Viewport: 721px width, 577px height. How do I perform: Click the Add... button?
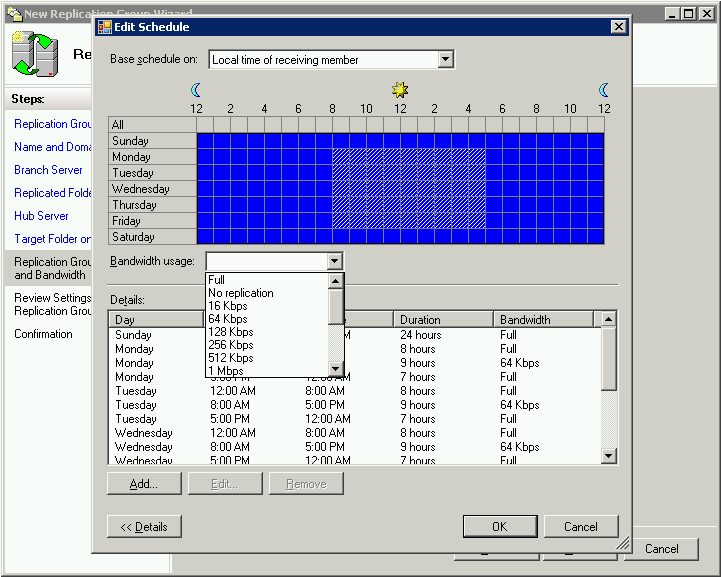[145, 484]
